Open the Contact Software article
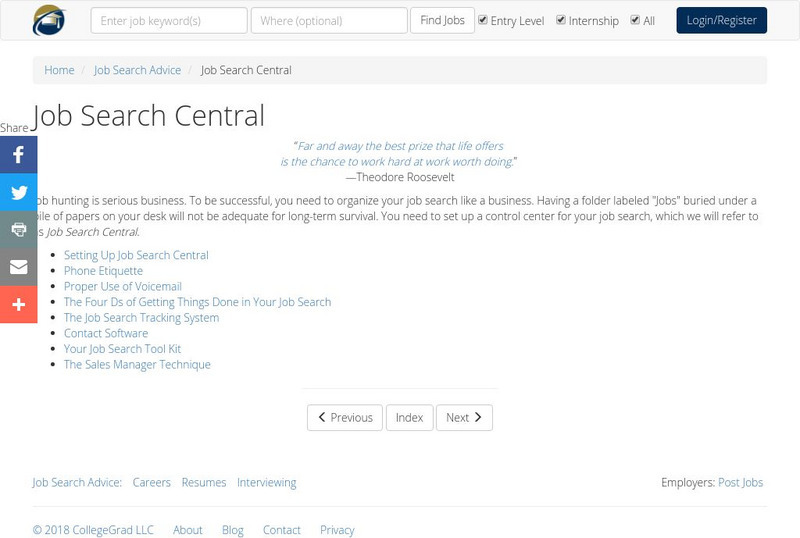Screen dimensions: 800x538 click(x=106, y=333)
